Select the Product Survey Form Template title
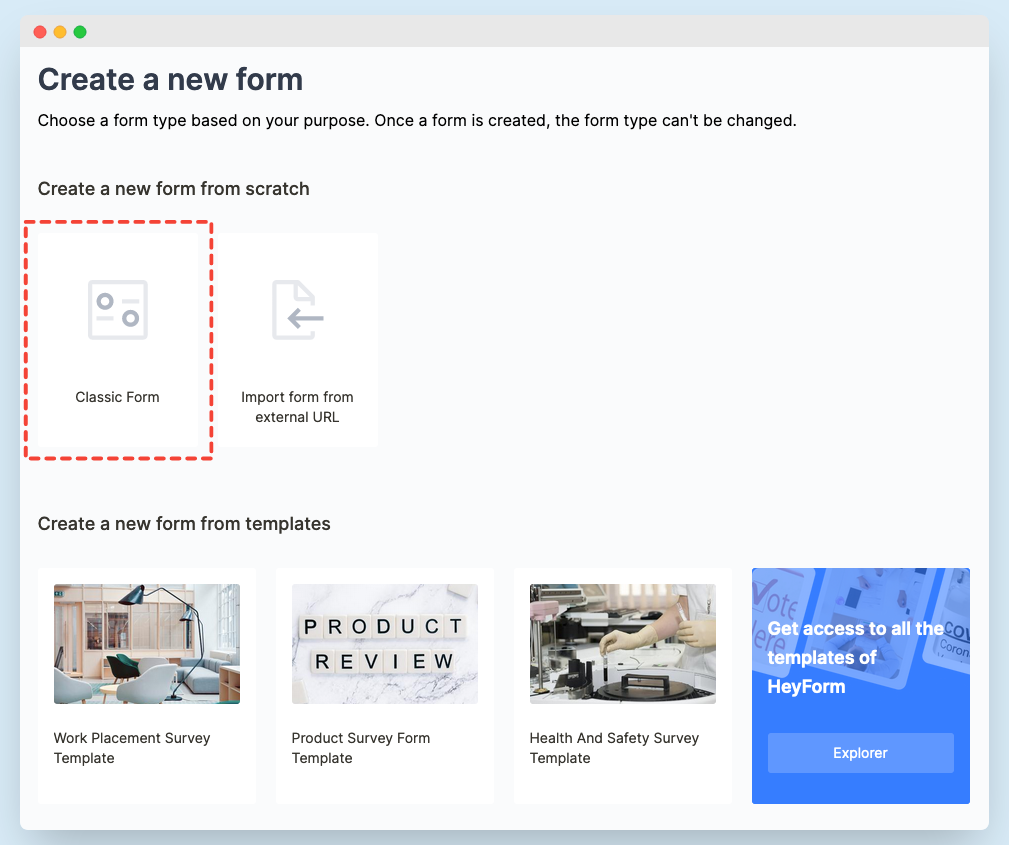 tap(360, 748)
